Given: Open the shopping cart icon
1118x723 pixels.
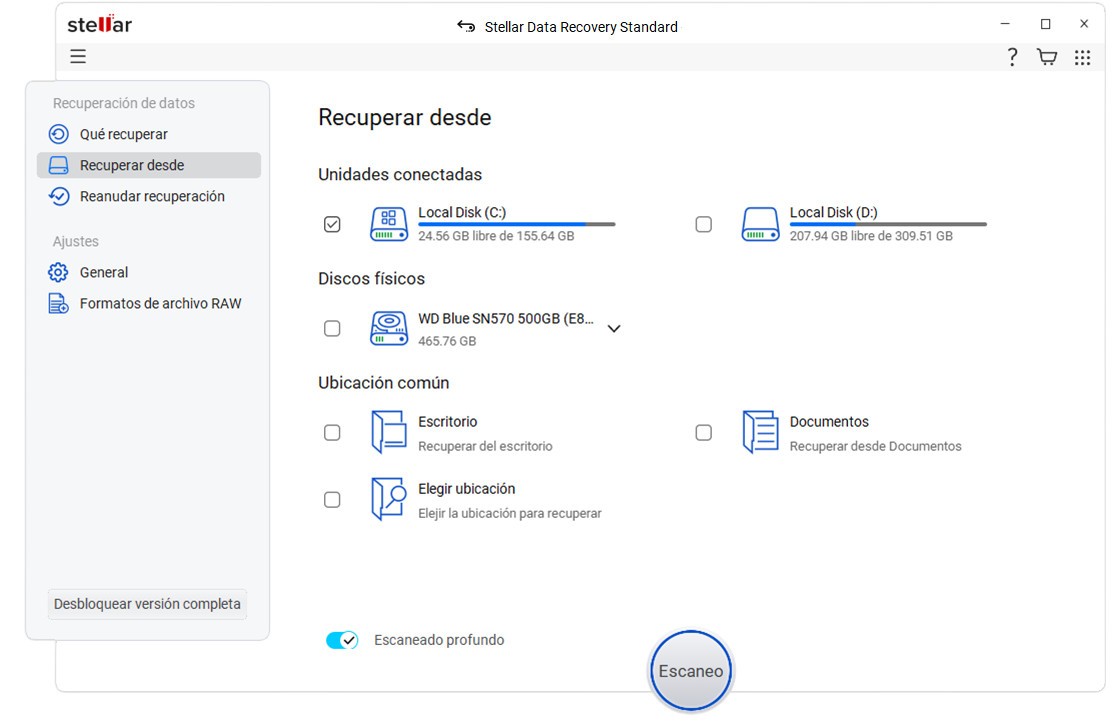Looking at the screenshot, I should pos(1047,57).
